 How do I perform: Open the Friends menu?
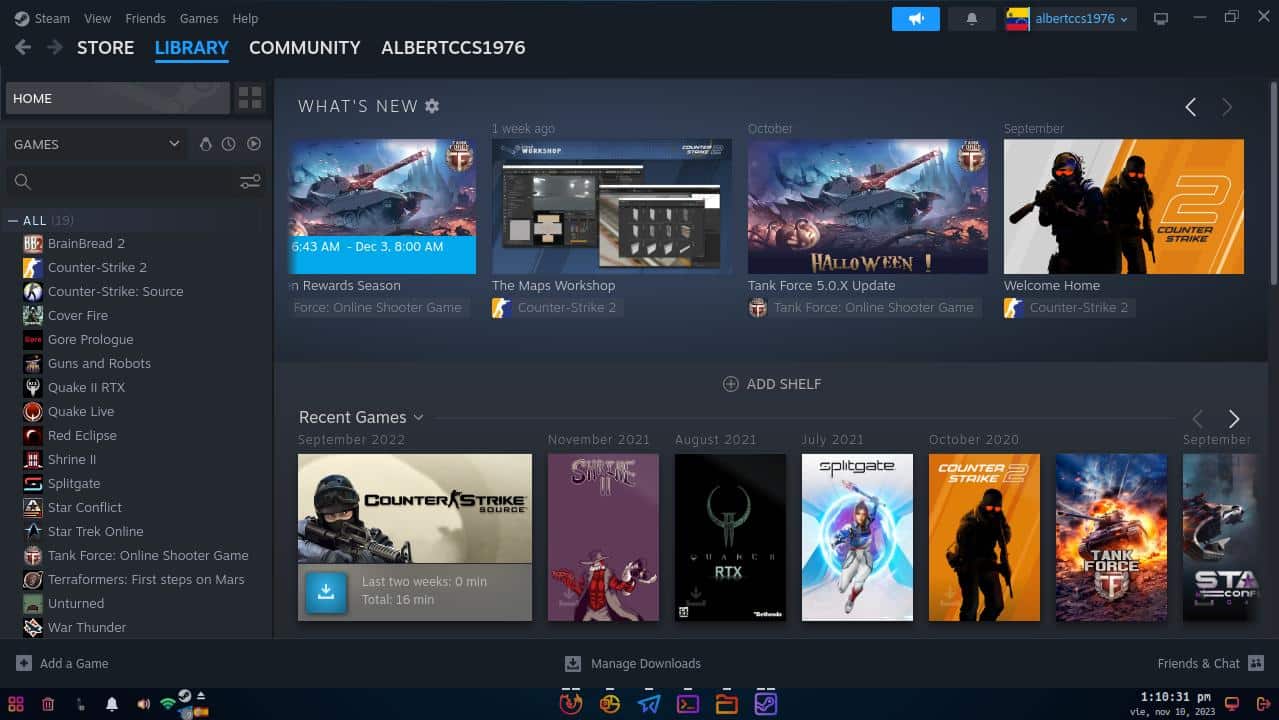coord(146,18)
